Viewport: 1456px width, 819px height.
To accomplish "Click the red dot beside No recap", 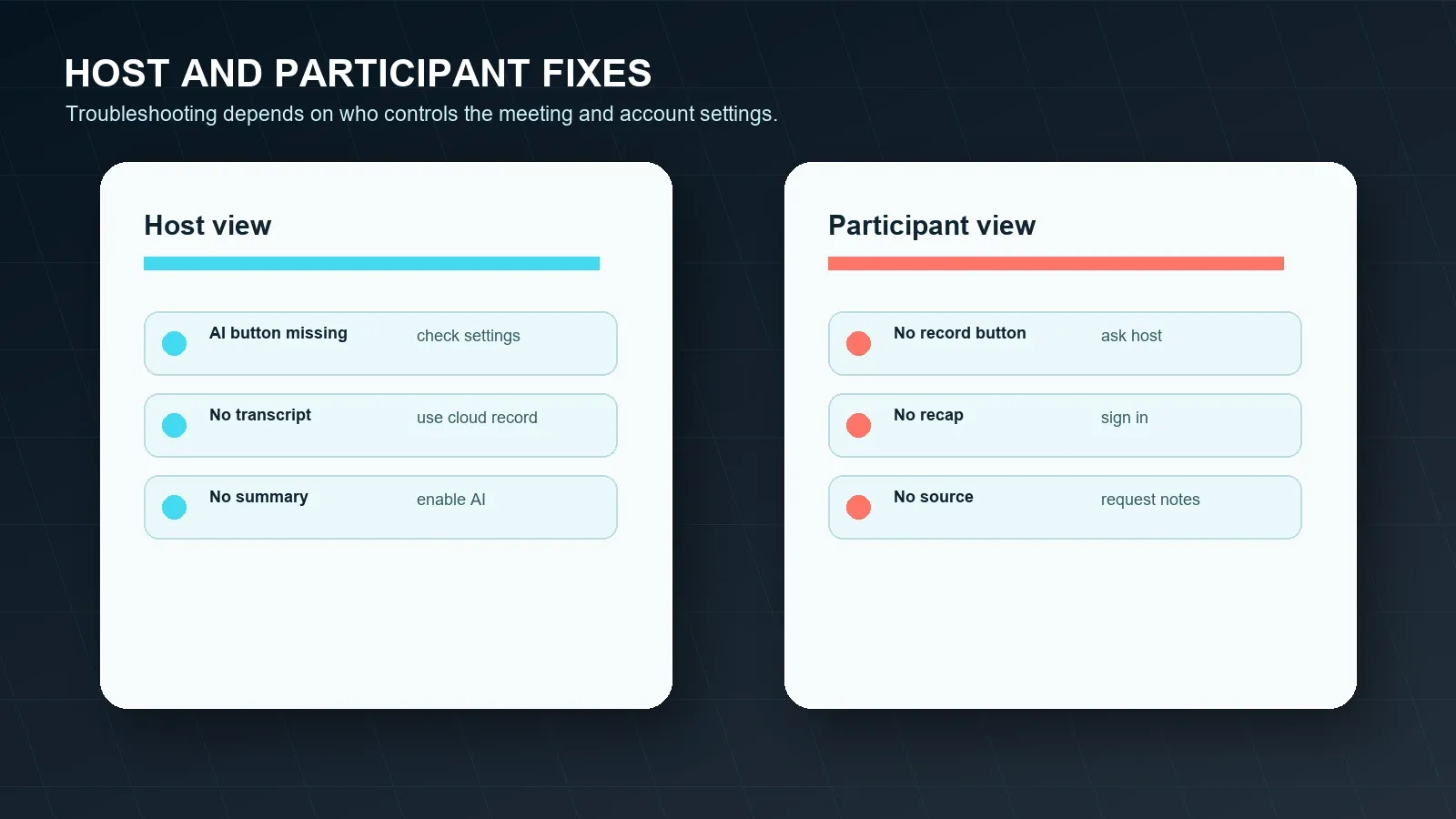I will coord(858,425).
